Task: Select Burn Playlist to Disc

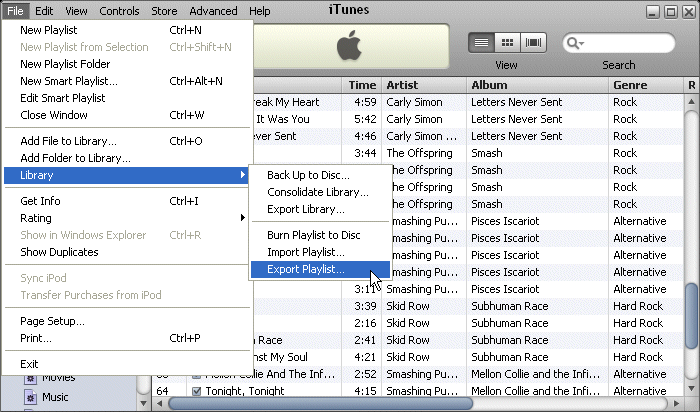Action: (320, 235)
